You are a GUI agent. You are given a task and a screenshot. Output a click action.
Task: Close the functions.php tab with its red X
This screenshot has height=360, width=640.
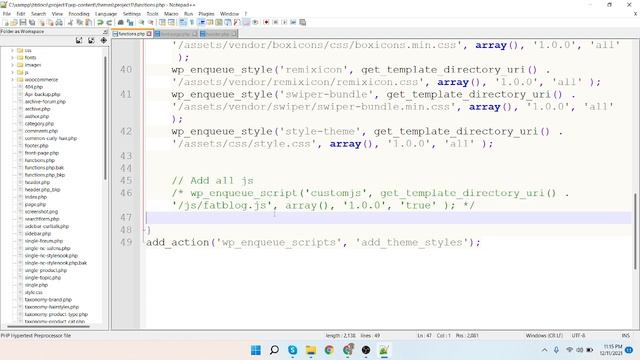(149, 34)
